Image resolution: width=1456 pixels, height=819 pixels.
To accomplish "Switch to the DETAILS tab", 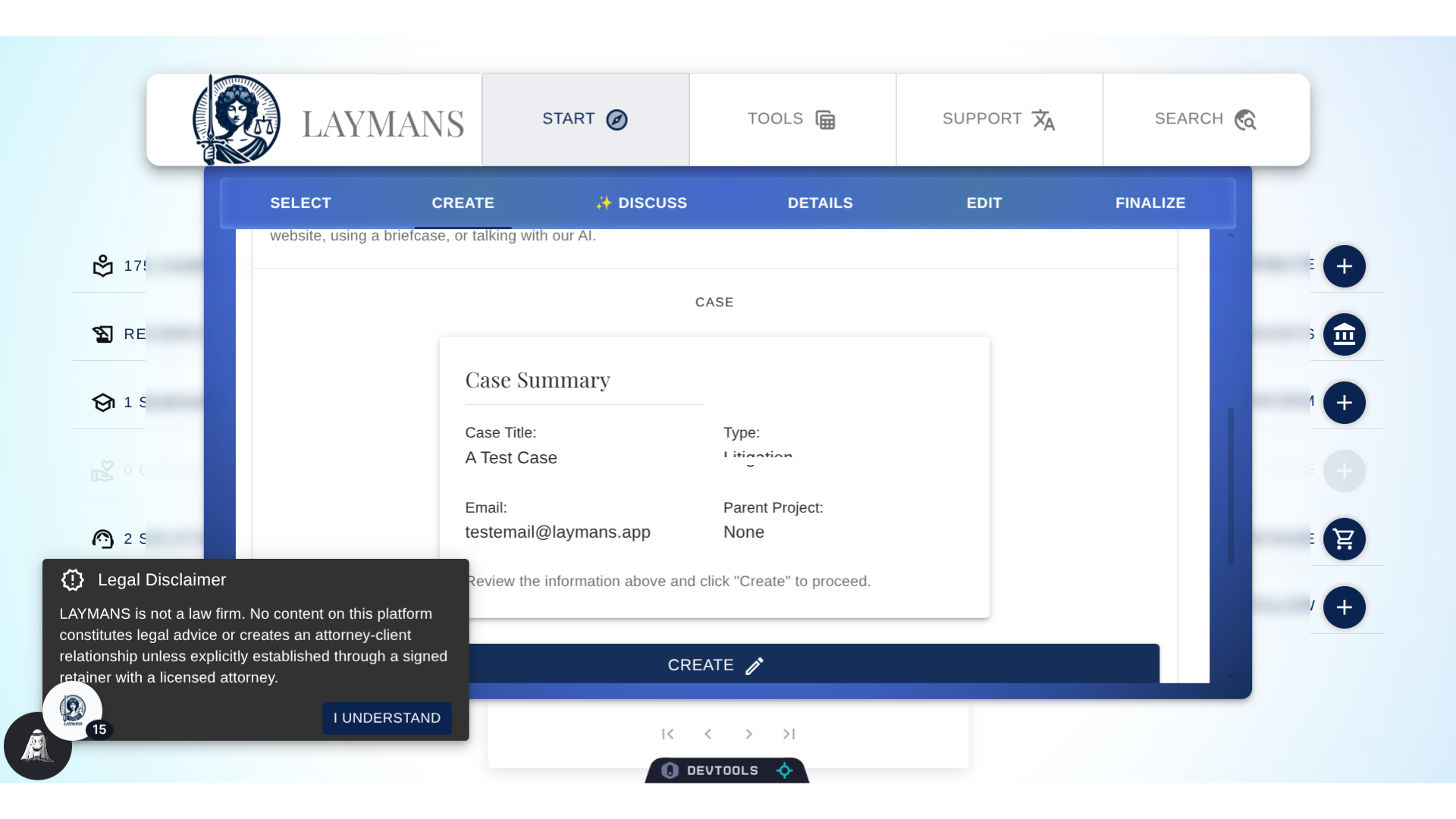I will click(x=820, y=202).
